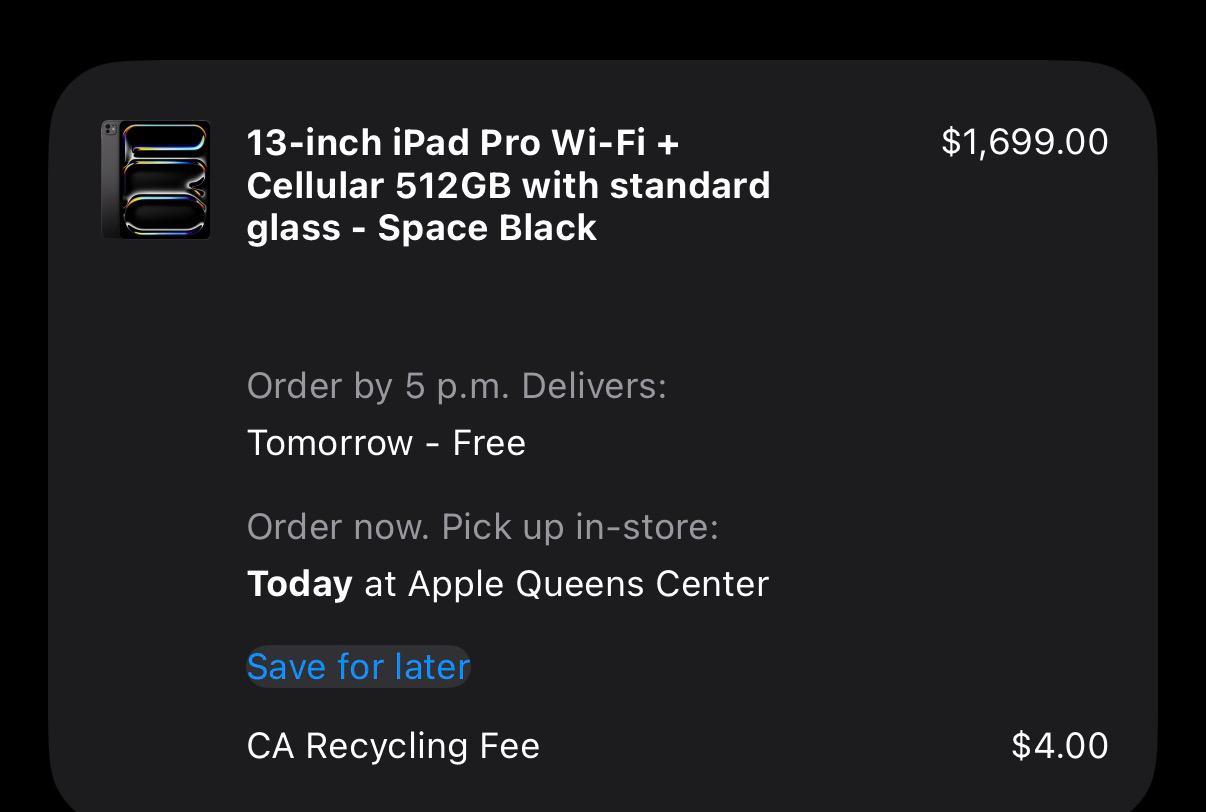1206x812 pixels.
Task: Click Order now. Pick up in-store label
Action: pos(482,527)
